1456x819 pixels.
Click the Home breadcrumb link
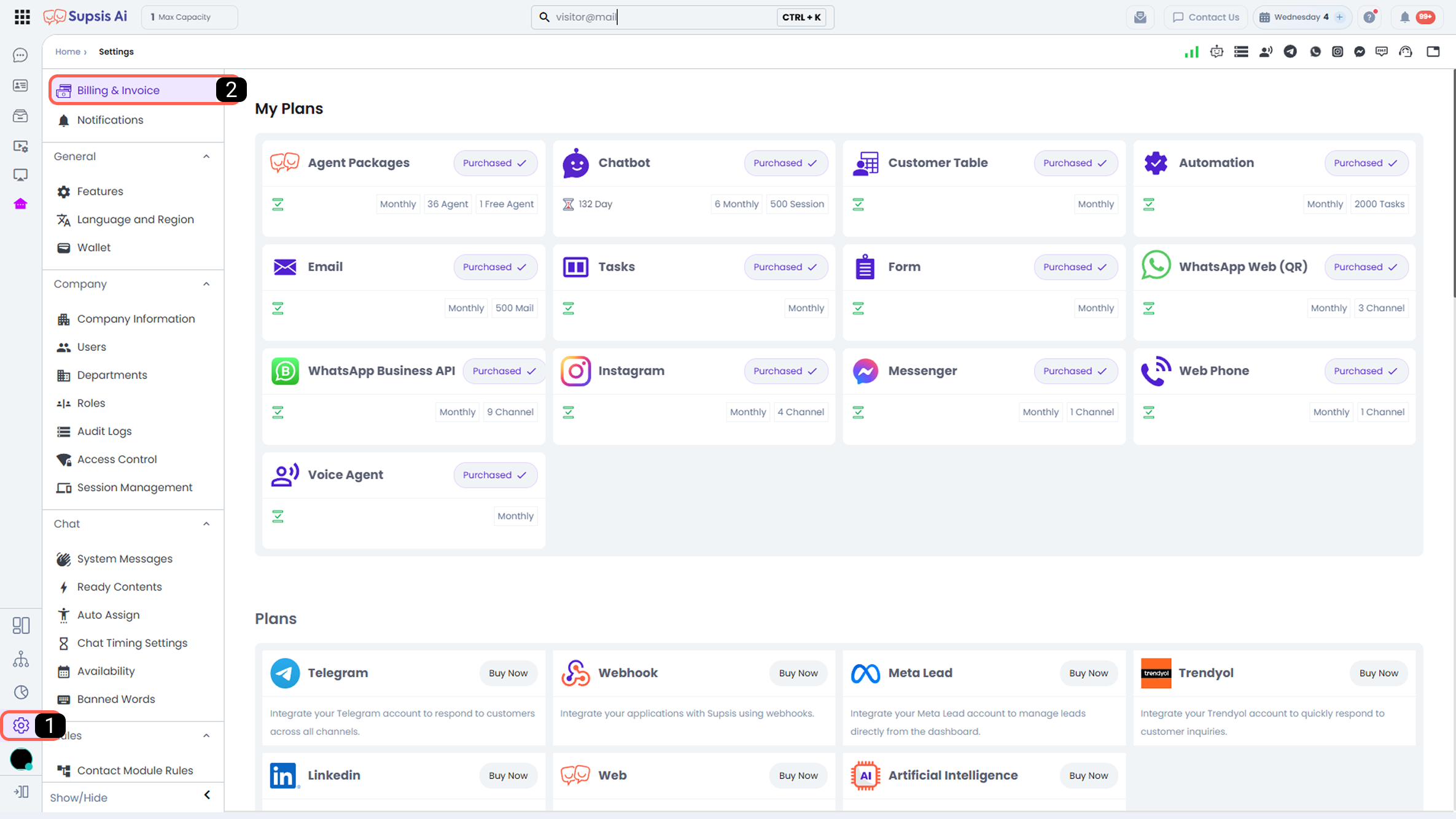click(x=68, y=52)
